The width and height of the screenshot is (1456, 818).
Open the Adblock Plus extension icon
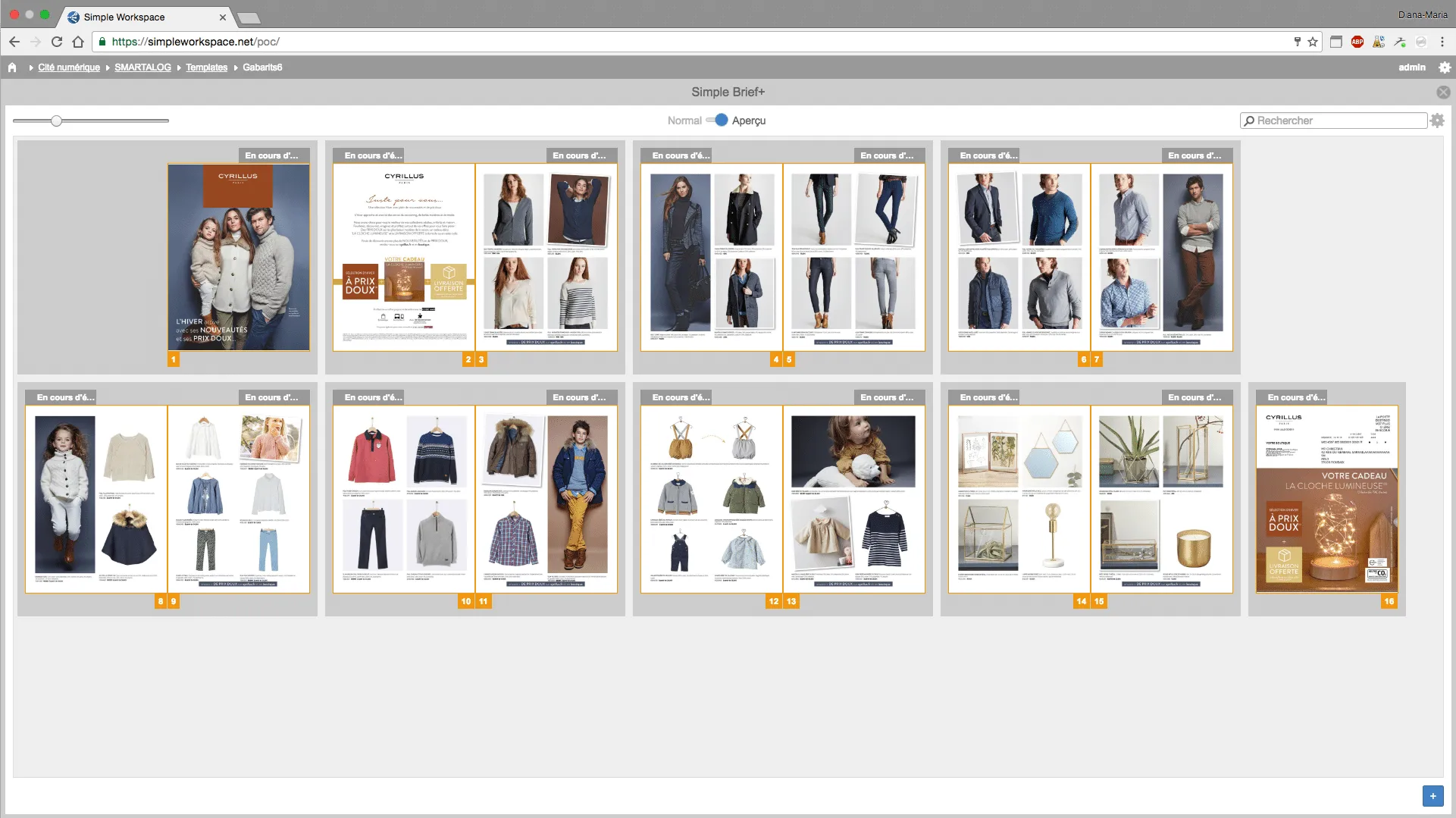click(x=1357, y=42)
